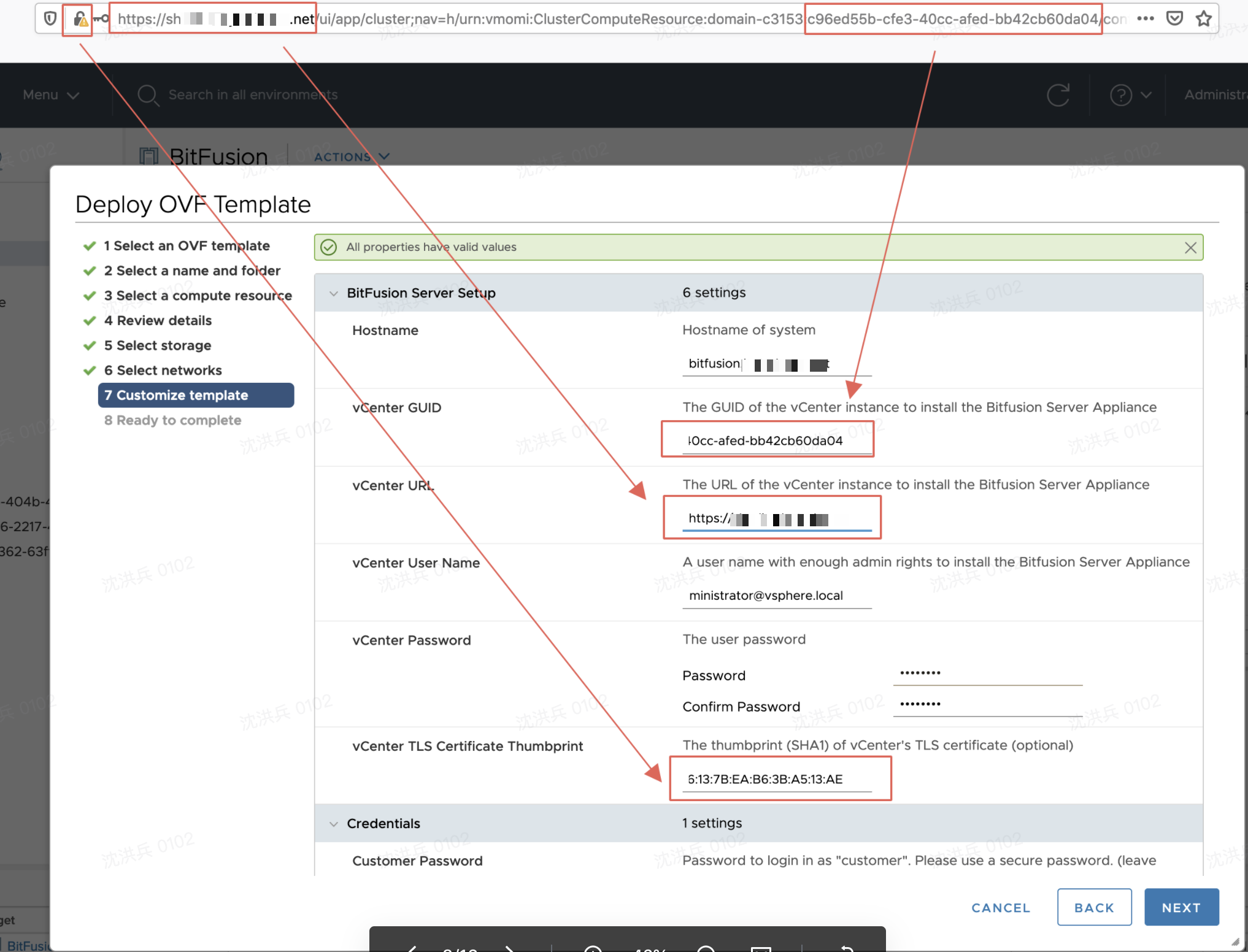Screen dimensions: 1248x952
Task: Click the search magnifier icon
Action: [x=148, y=95]
